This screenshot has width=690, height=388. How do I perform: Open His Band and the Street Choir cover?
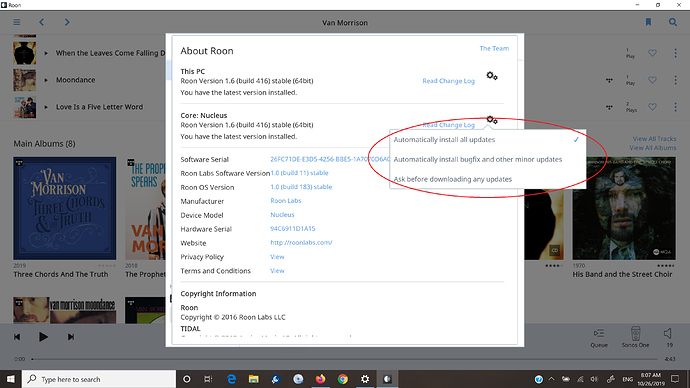coord(624,208)
